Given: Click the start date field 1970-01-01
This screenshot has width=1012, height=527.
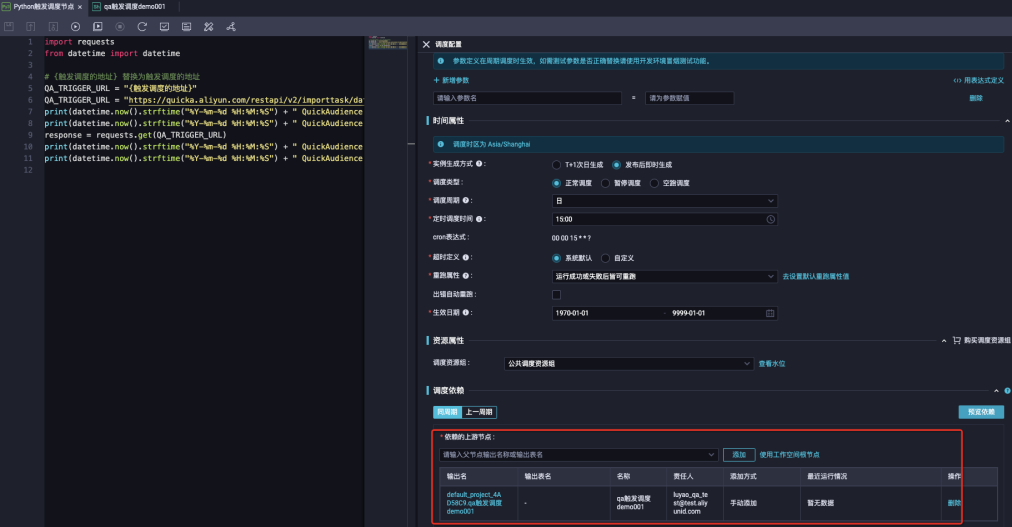Looking at the screenshot, I should [572, 313].
